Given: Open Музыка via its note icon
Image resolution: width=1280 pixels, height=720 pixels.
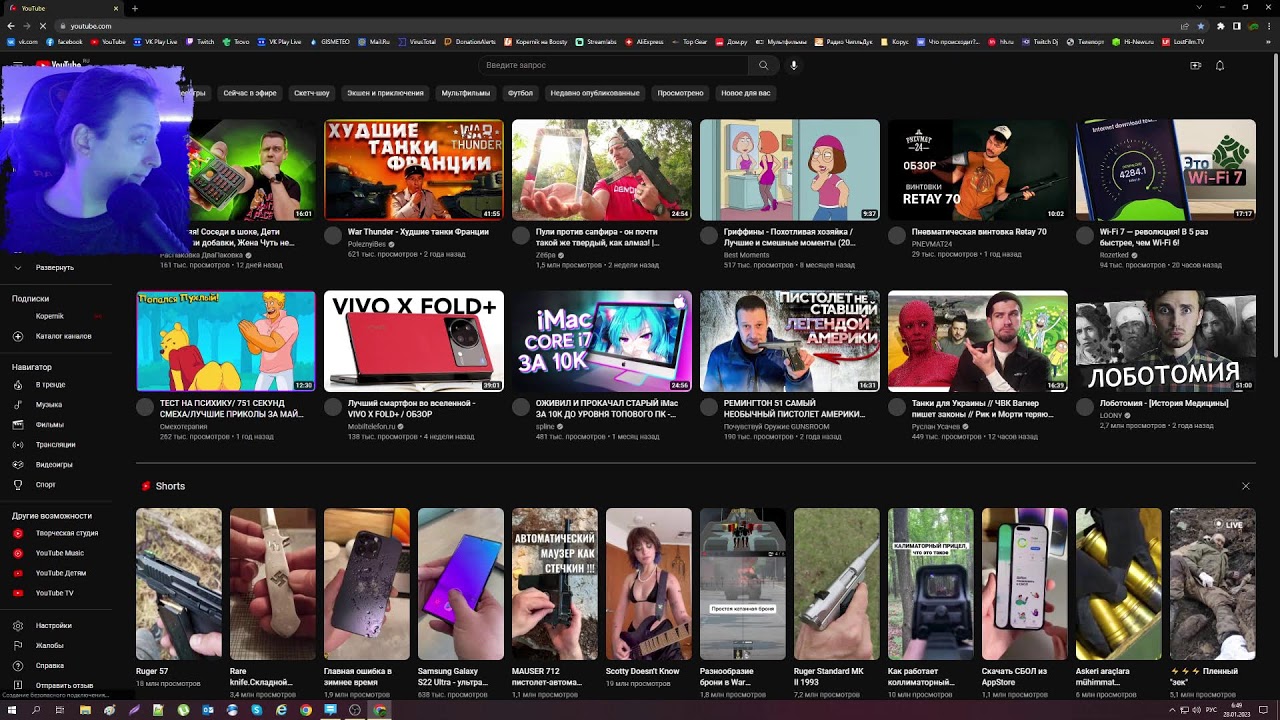Looking at the screenshot, I should pyautogui.click(x=18, y=405).
